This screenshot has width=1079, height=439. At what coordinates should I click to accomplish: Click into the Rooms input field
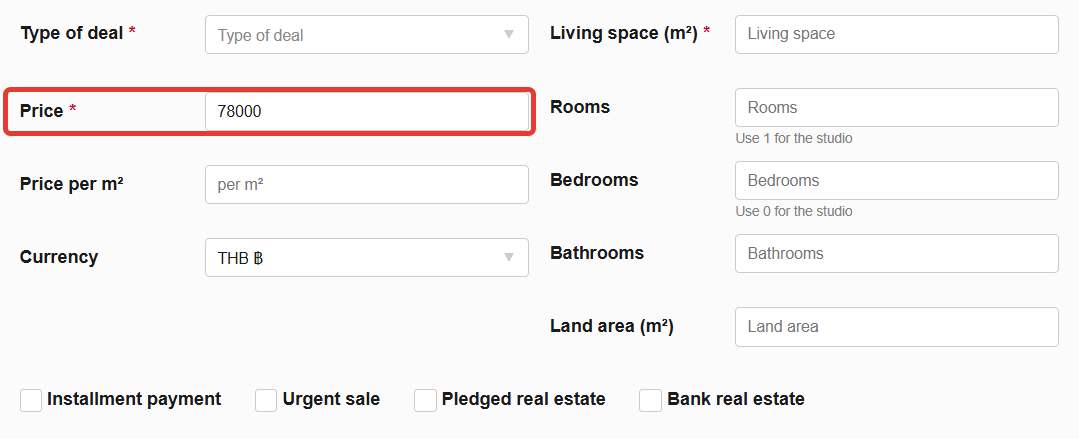(896, 107)
